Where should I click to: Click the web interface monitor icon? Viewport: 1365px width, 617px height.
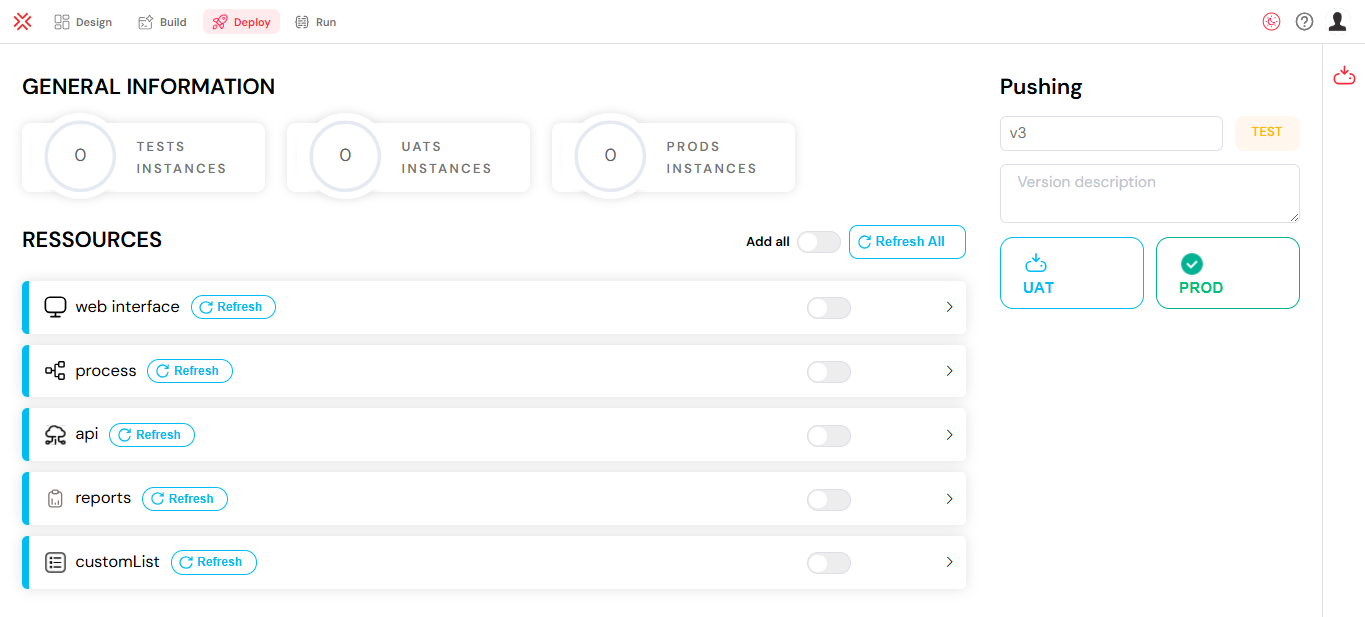point(55,307)
